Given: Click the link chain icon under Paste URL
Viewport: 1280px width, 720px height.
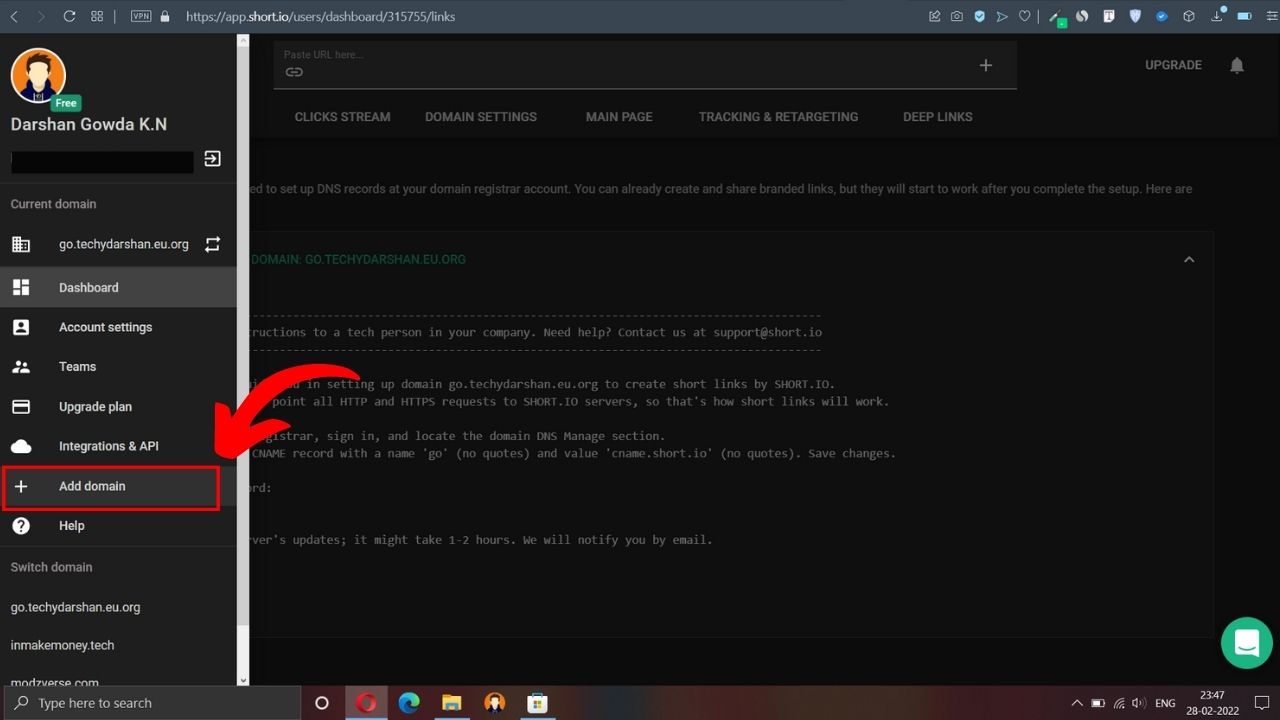Looking at the screenshot, I should coord(294,72).
